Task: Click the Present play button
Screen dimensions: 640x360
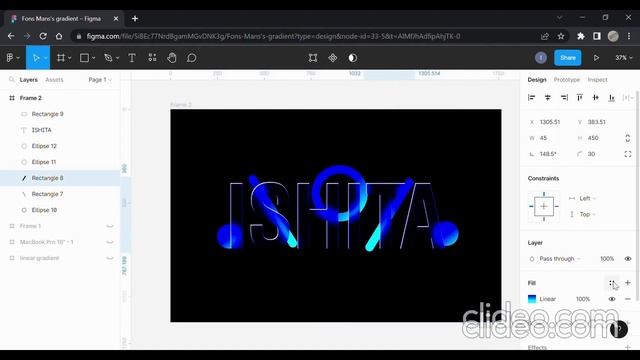Action: point(596,58)
